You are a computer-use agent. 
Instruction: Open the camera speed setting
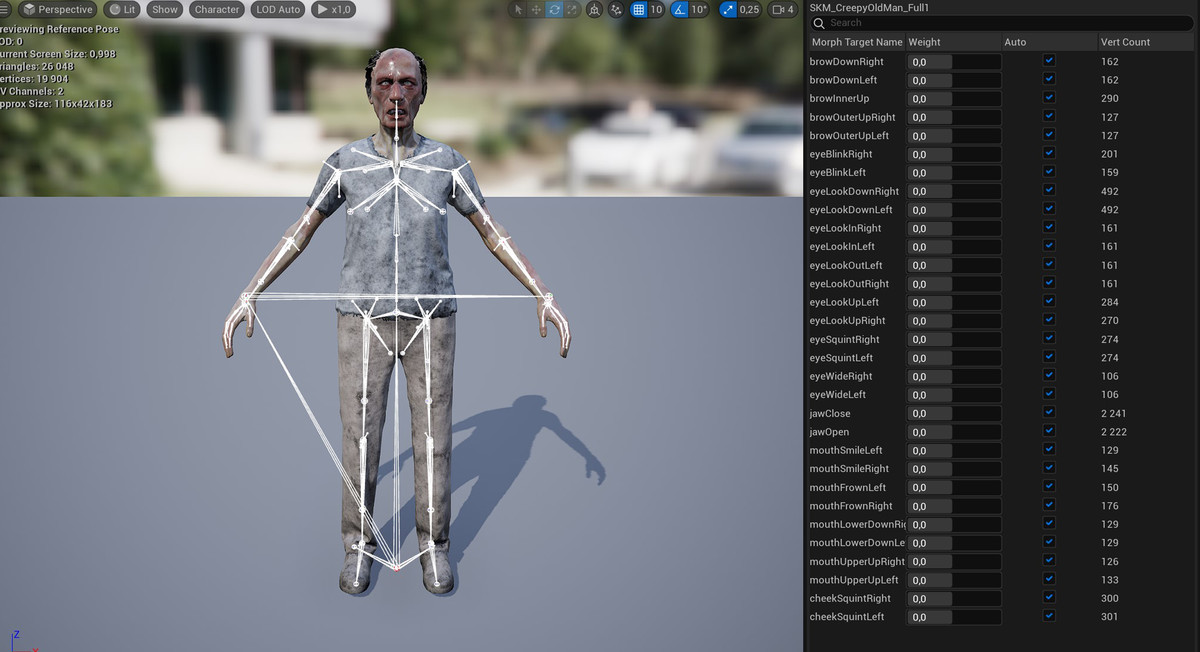[x=783, y=9]
